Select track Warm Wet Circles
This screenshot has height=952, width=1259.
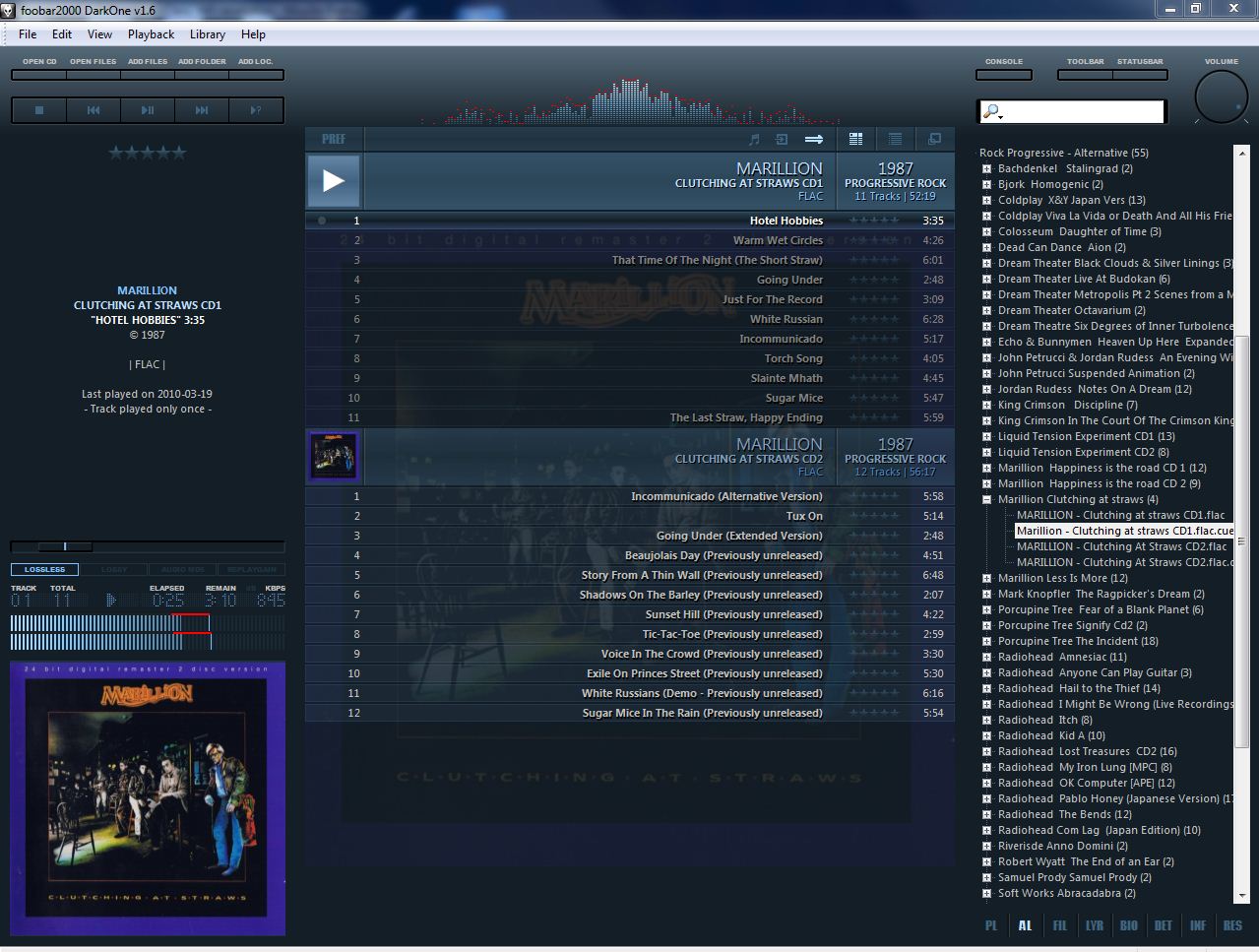(630, 240)
